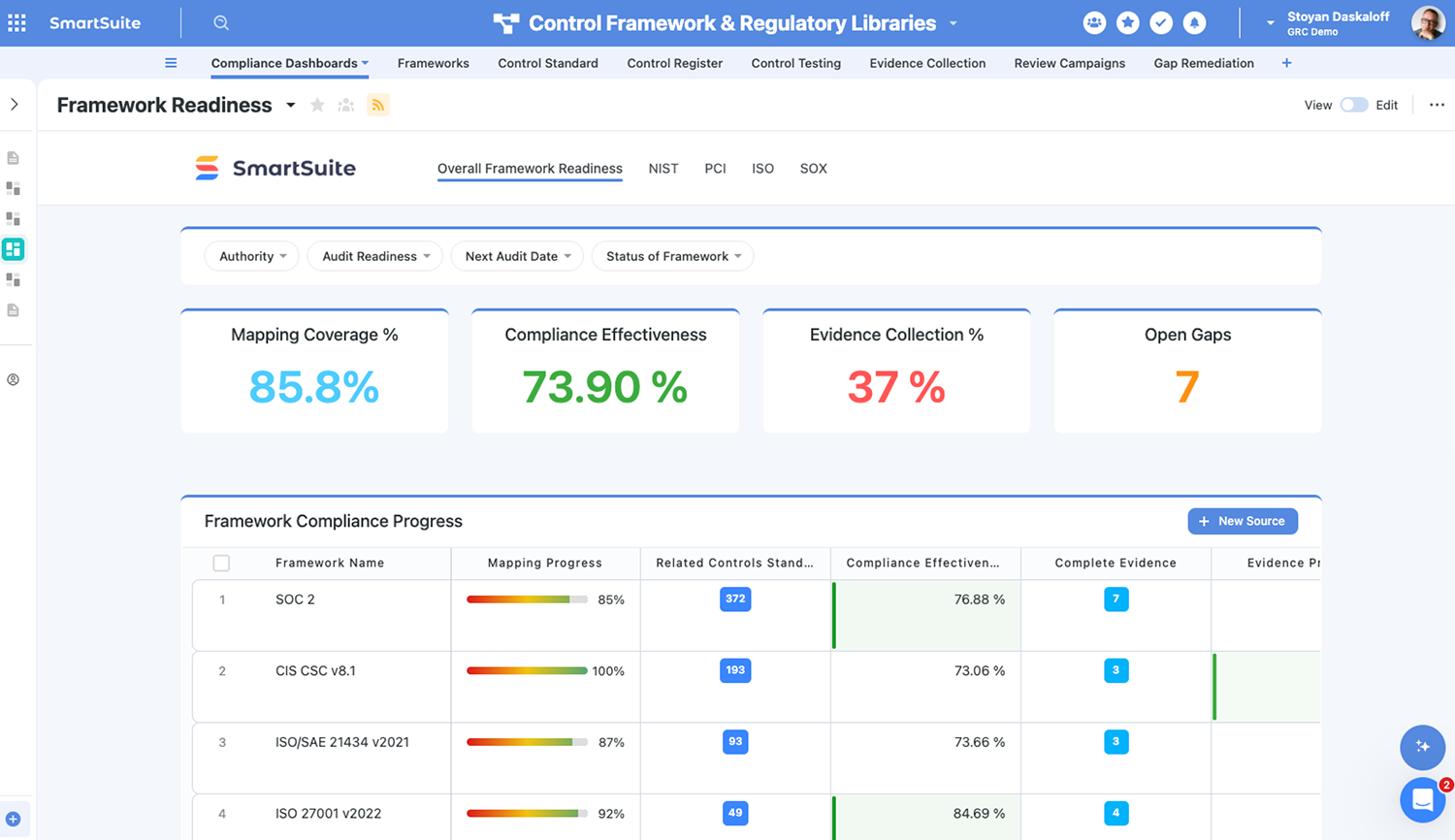Favorite Framework Readiness with star icon
1455x840 pixels.
pos(317,105)
